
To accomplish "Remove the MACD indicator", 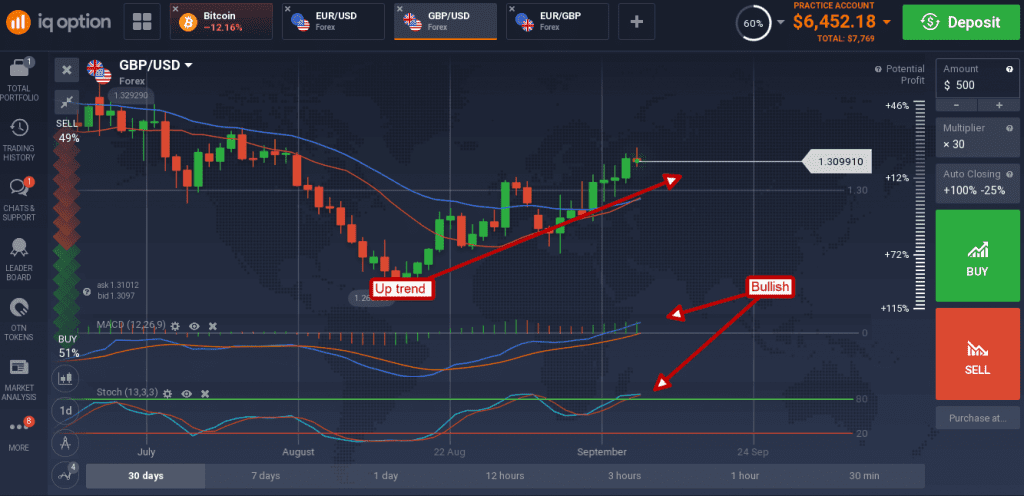I will coord(212,325).
